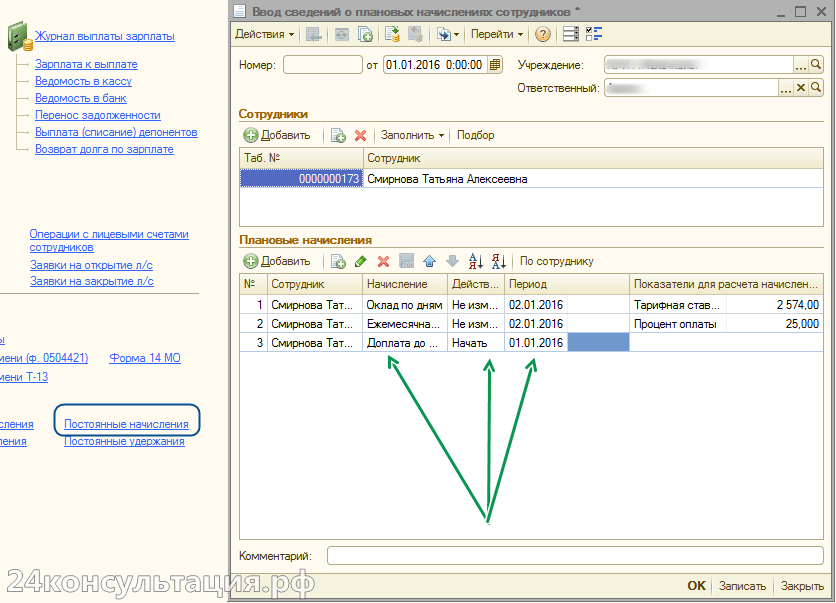Open the Действия dropdown menu
Image resolution: width=836 pixels, height=603 pixels.
264,34
